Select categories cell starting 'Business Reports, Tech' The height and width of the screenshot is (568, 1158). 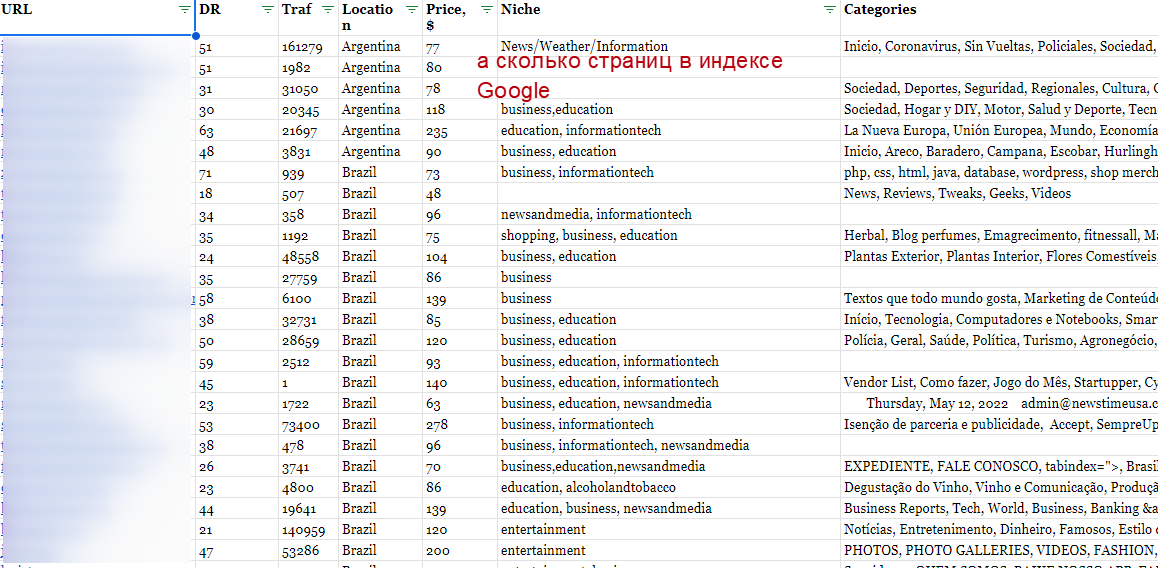coord(999,508)
